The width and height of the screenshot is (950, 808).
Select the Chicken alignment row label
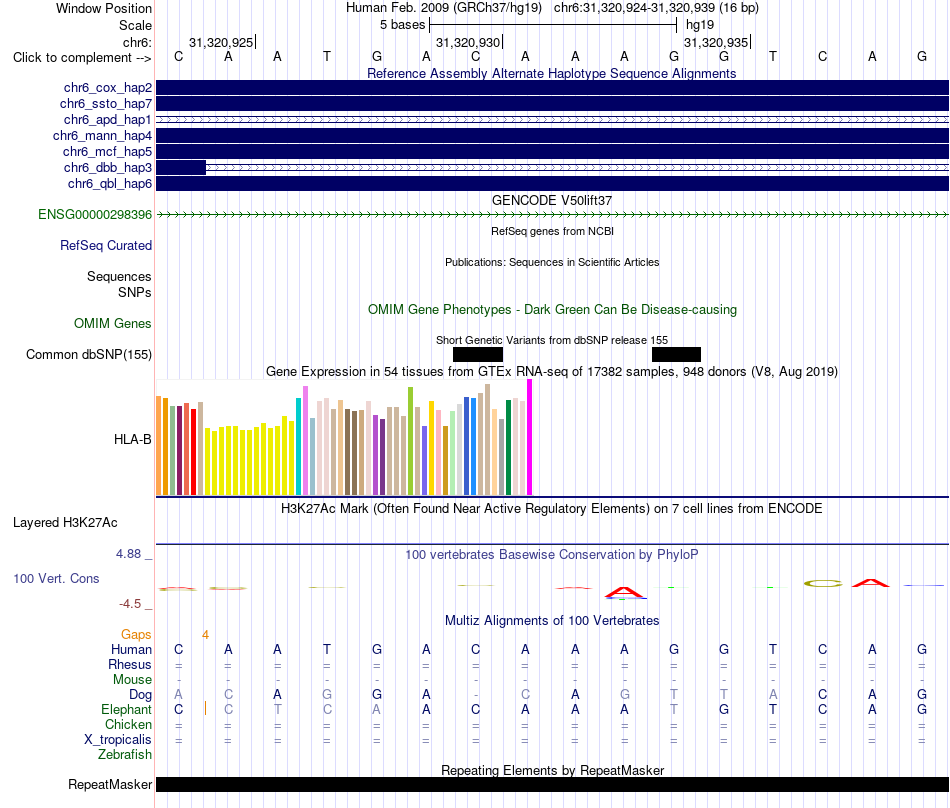pyautogui.click(x=128, y=724)
